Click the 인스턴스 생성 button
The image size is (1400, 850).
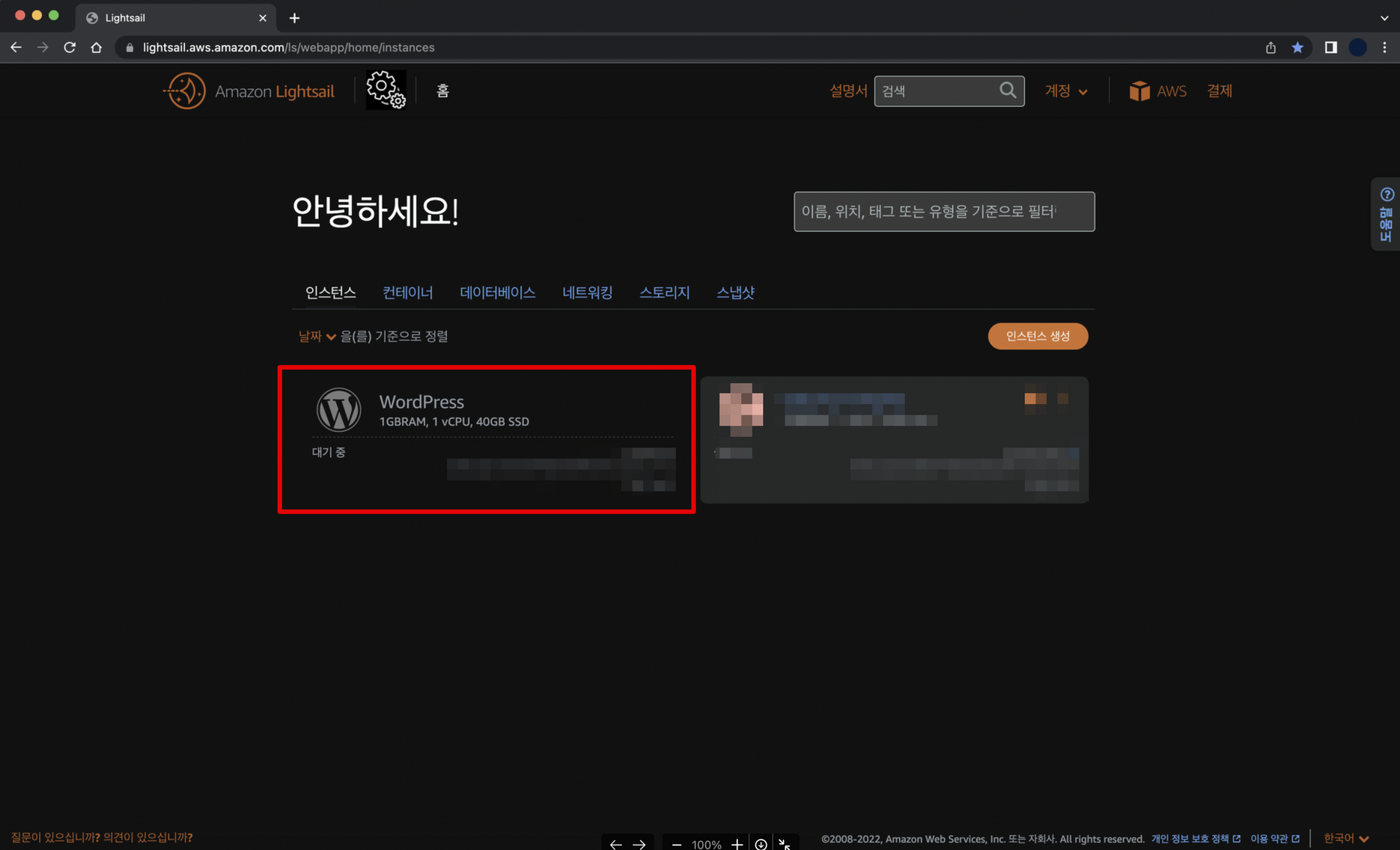1038,336
